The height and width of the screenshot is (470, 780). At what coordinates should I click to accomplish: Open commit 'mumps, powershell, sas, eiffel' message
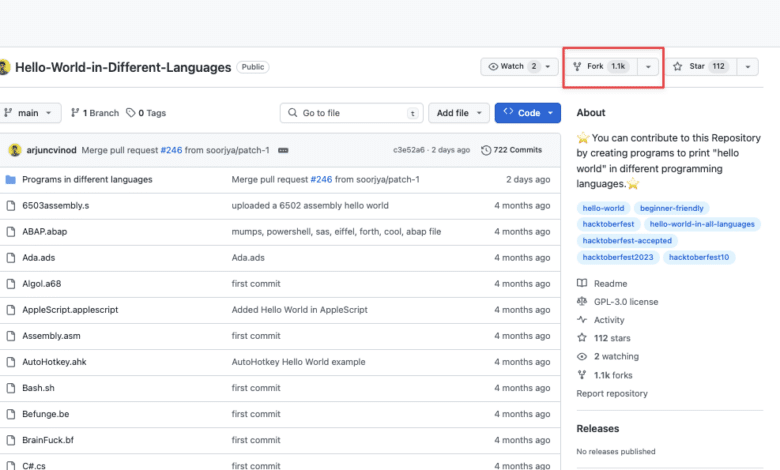[336, 231]
